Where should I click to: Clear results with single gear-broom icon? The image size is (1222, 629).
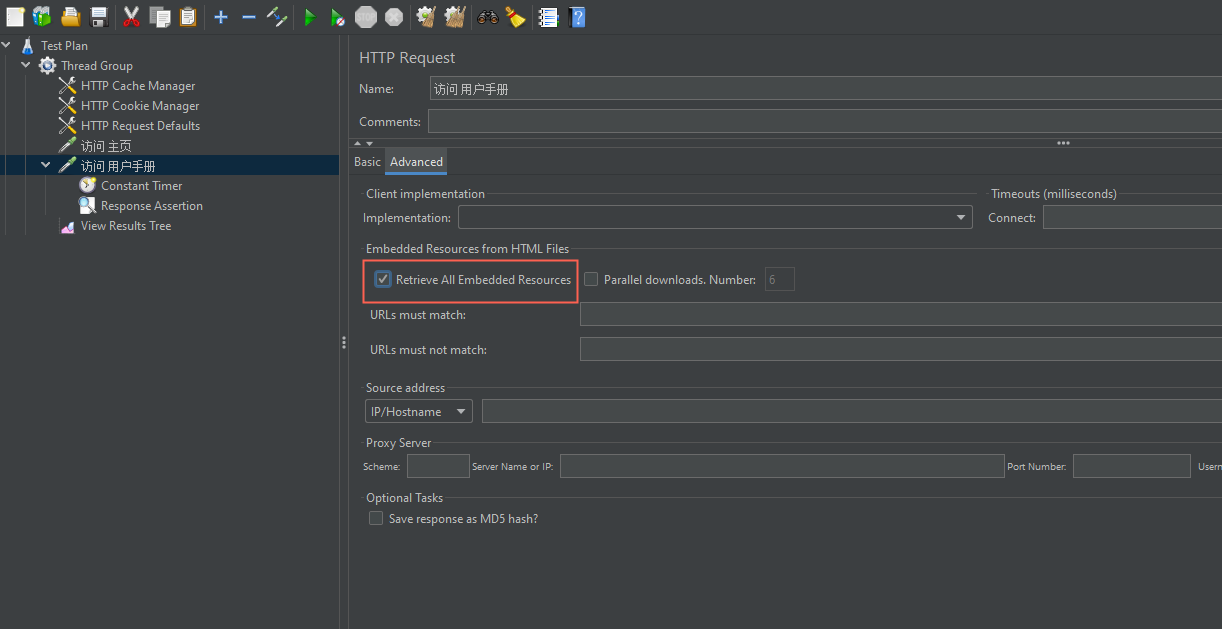(426, 16)
